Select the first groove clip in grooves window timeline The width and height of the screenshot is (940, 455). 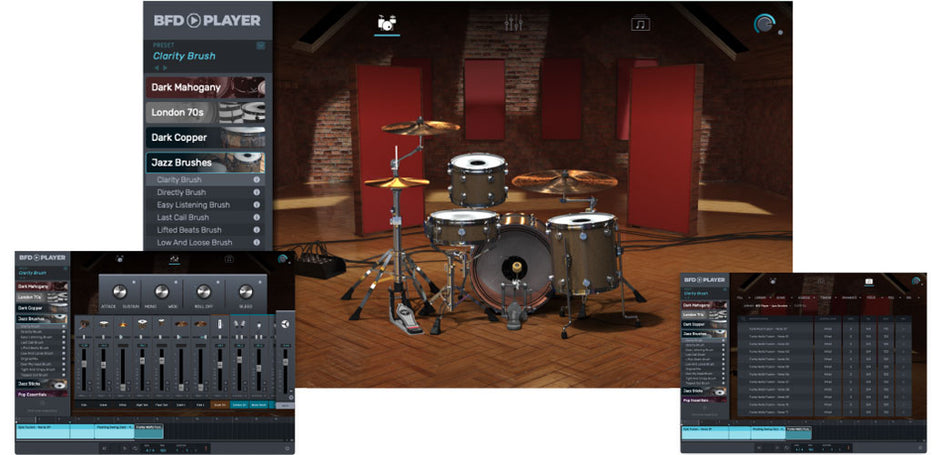coord(705,433)
